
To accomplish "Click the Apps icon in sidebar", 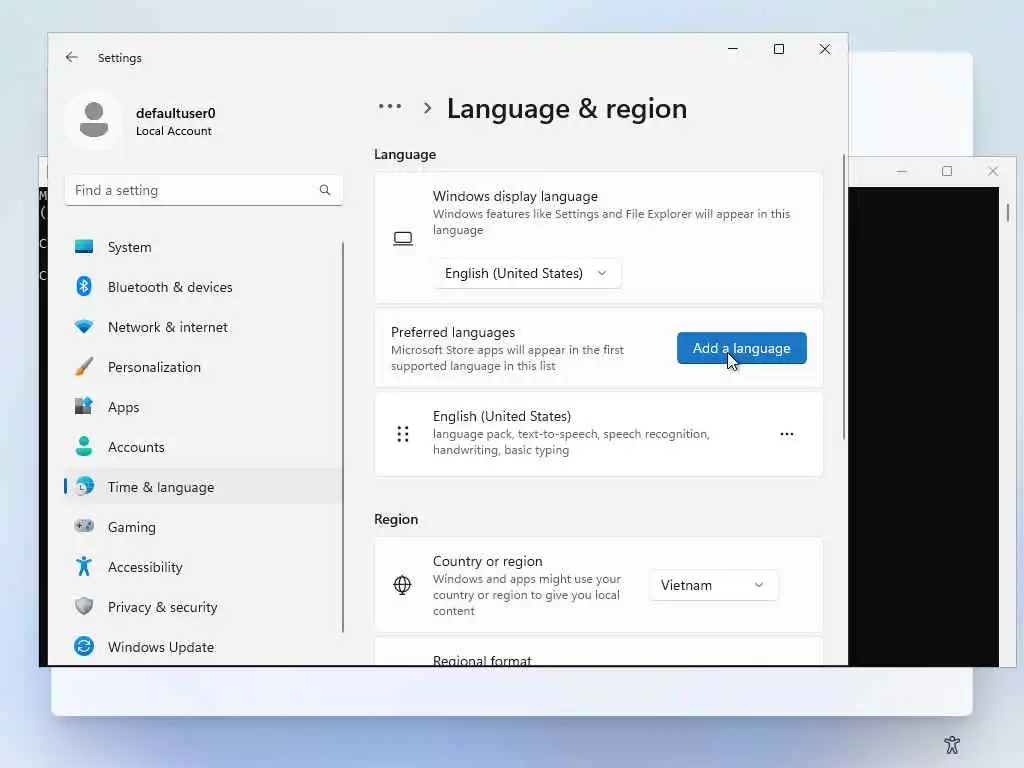I will (x=84, y=406).
